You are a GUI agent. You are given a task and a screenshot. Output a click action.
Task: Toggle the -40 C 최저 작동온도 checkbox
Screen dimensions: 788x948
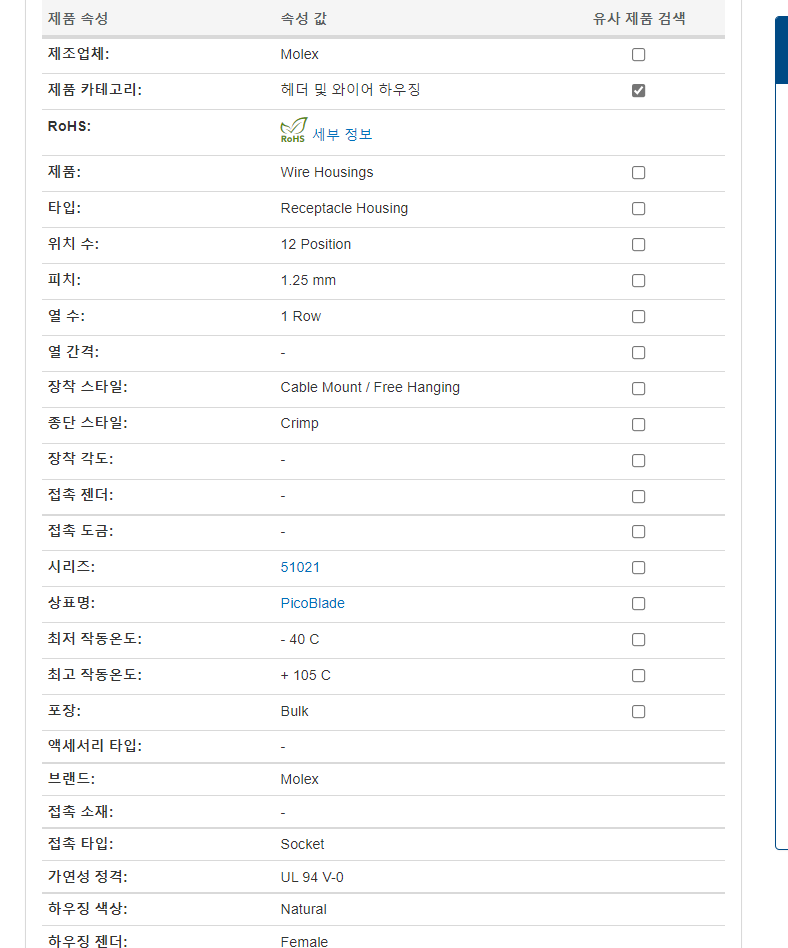click(x=638, y=640)
